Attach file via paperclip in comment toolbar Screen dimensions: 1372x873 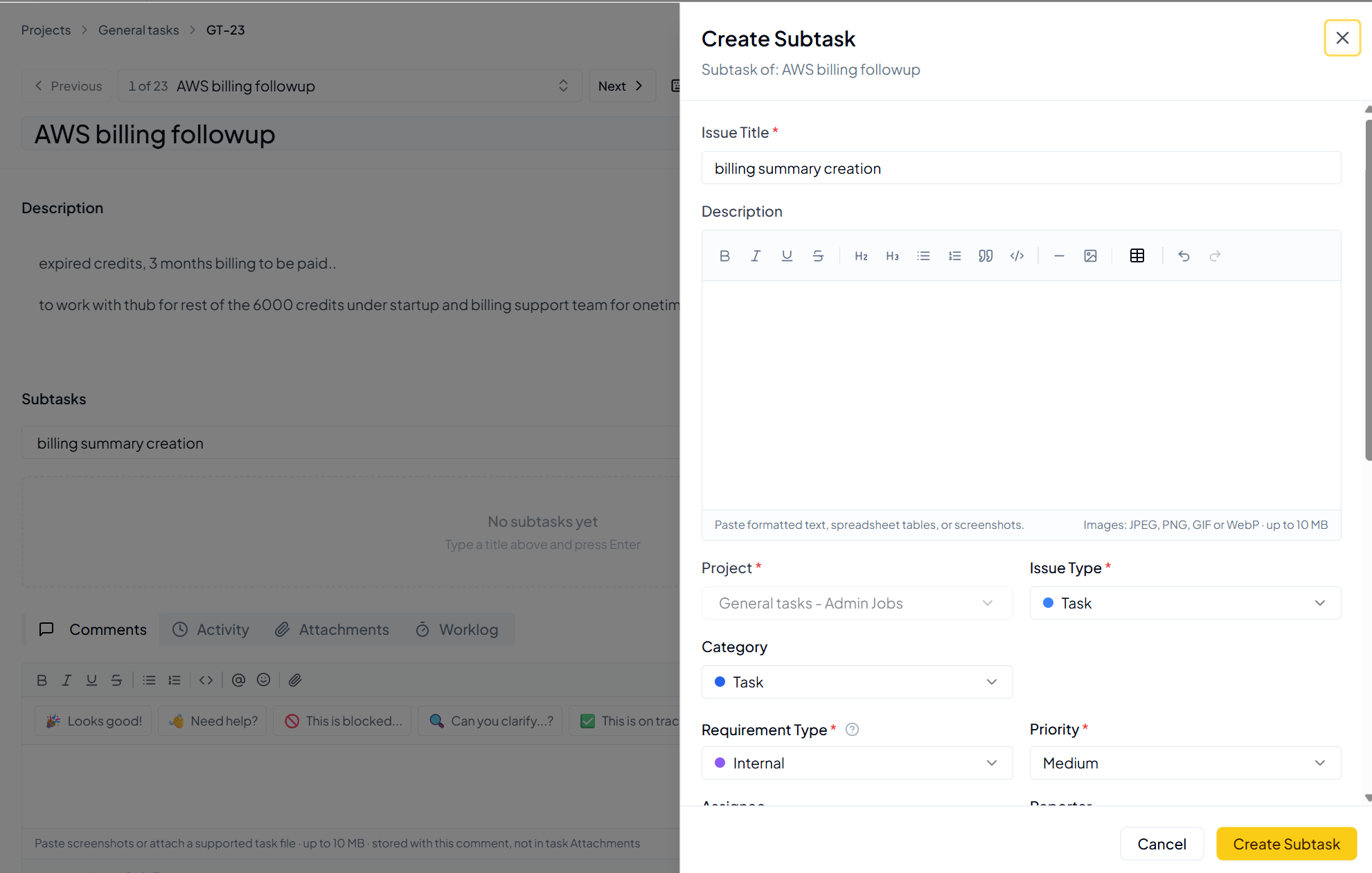point(295,681)
